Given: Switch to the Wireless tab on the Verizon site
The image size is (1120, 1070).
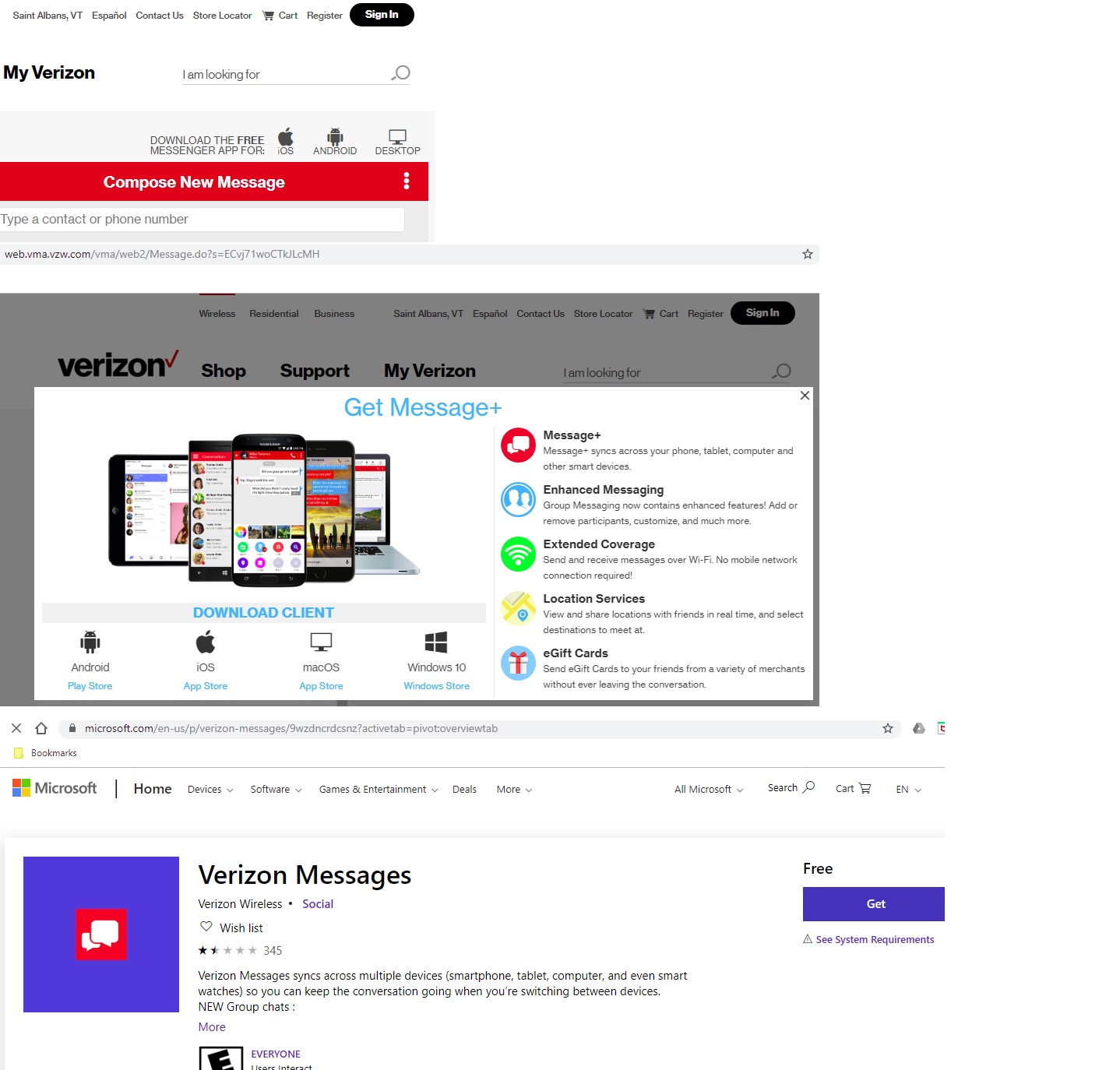Looking at the screenshot, I should (x=217, y=313).
